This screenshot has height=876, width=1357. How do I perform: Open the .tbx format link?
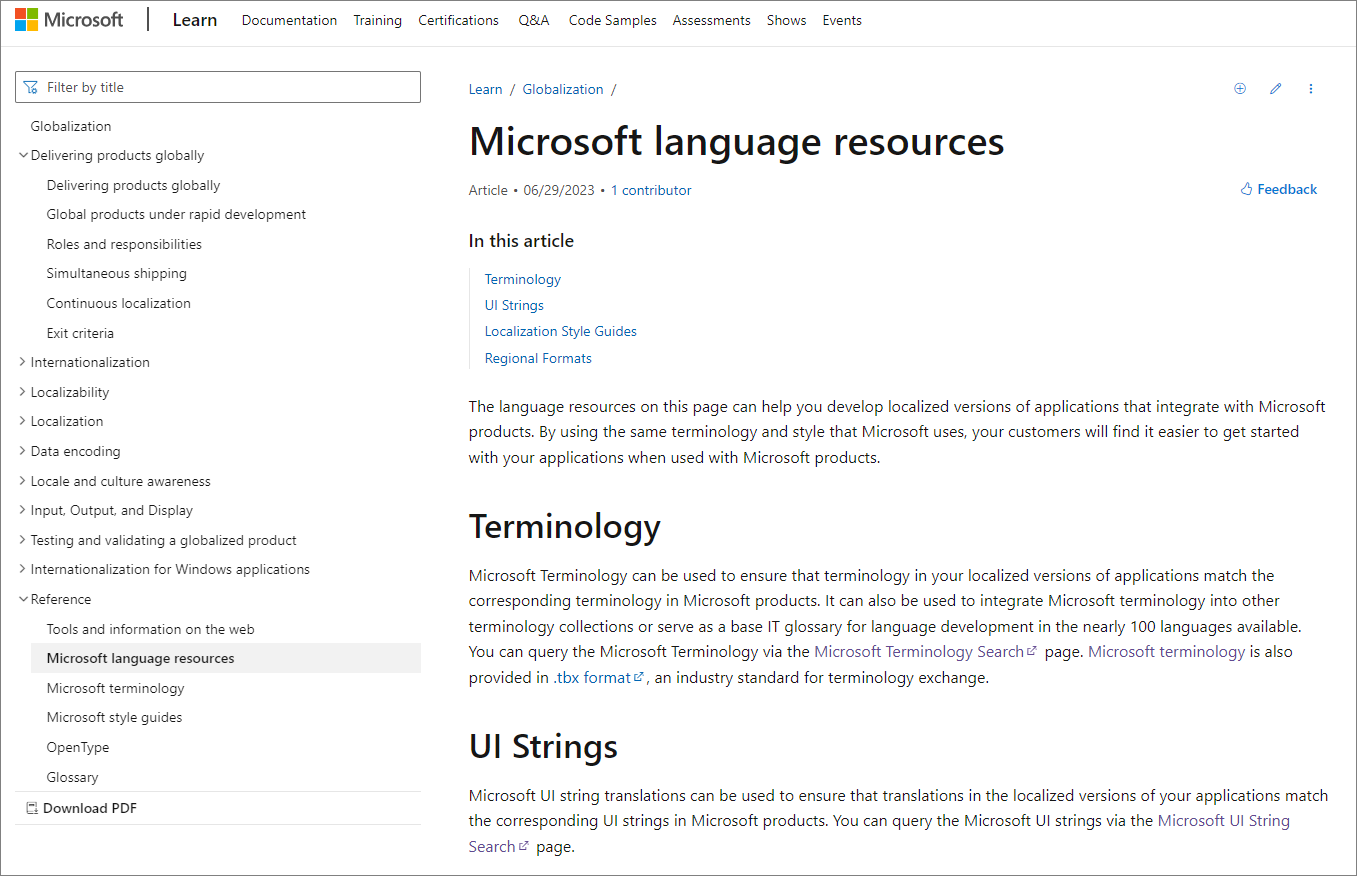point(599,677)
